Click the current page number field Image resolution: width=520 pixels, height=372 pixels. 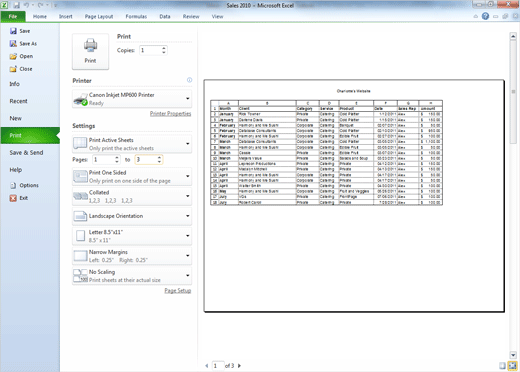click(x=218, y=366)
